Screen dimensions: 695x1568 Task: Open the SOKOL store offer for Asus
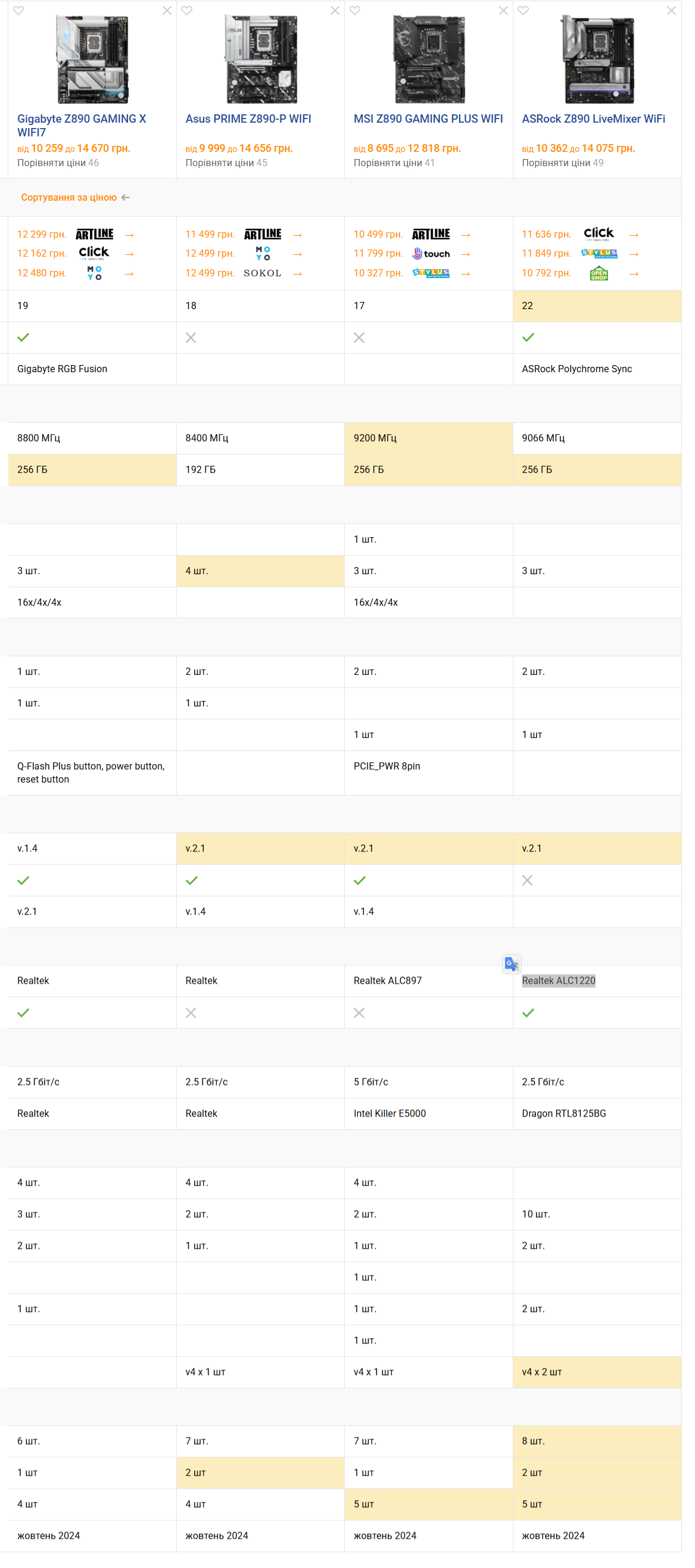click(x=263, y=273)
